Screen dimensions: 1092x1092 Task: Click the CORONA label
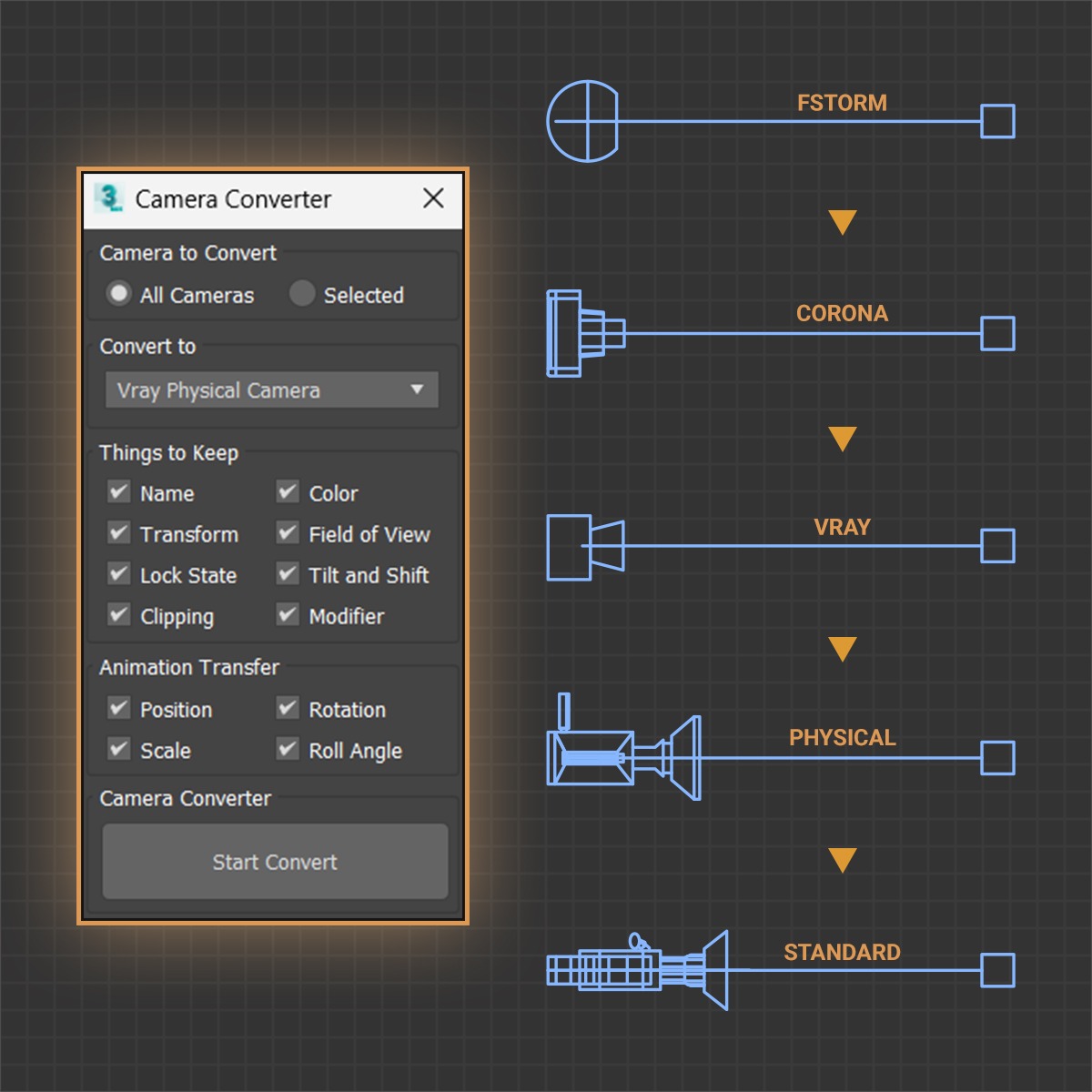[842, 313]
